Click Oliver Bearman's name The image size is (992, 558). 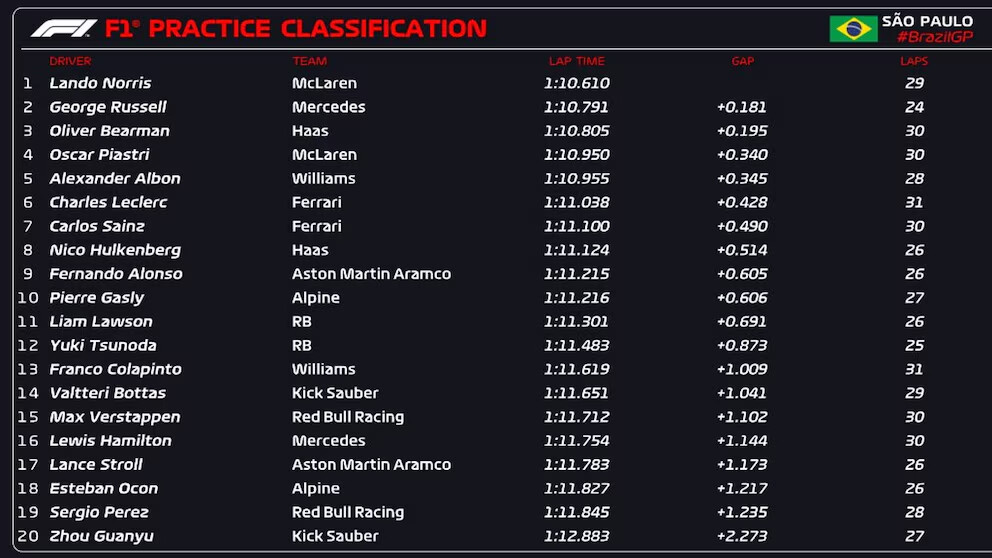(109, 131)
